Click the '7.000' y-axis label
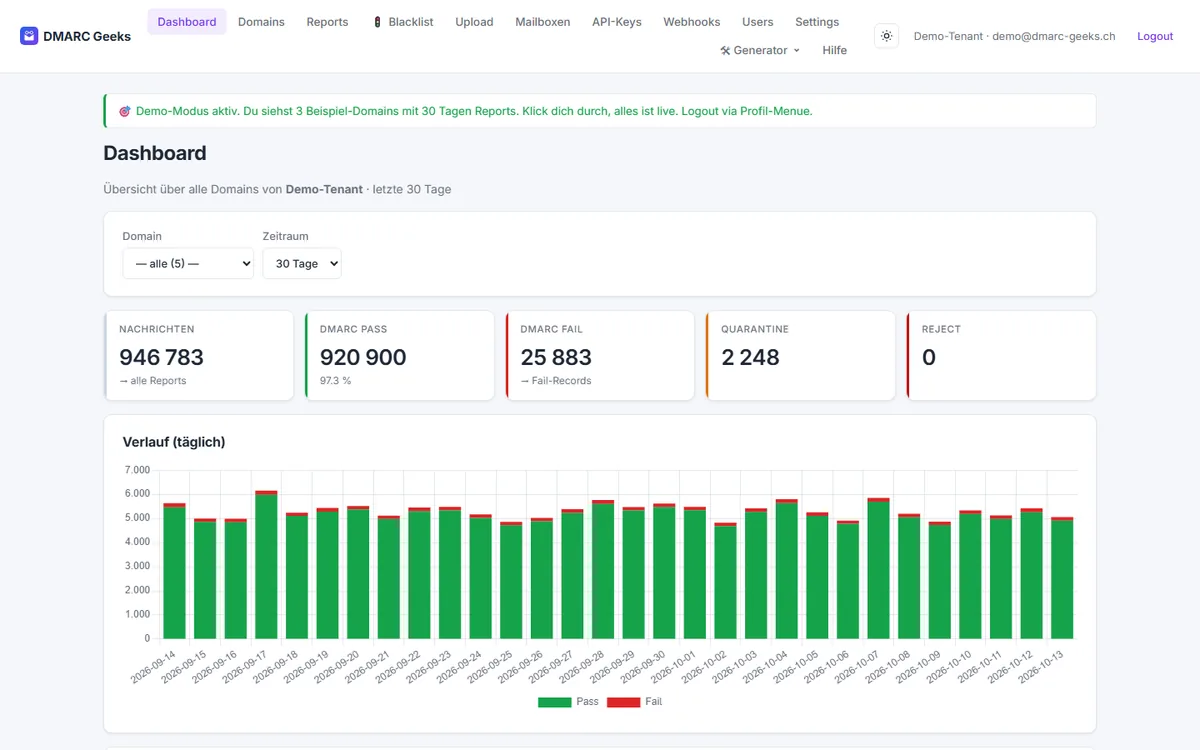1200x750 pixels. coord(137,470)
